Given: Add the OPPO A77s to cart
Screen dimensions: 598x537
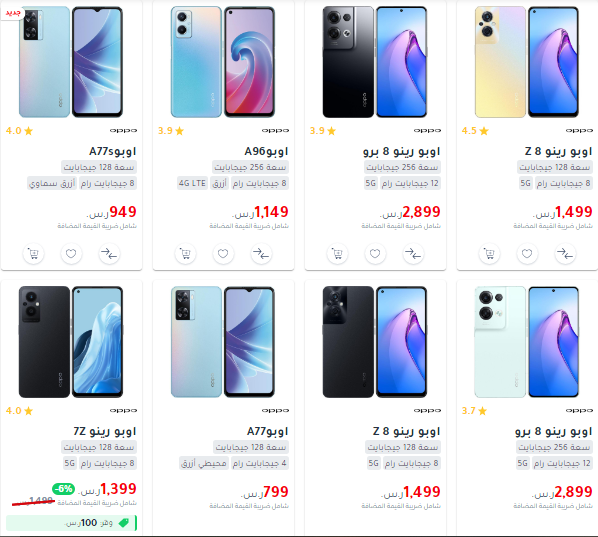Looking at the screenshot, I should click(x=34, y=254).
